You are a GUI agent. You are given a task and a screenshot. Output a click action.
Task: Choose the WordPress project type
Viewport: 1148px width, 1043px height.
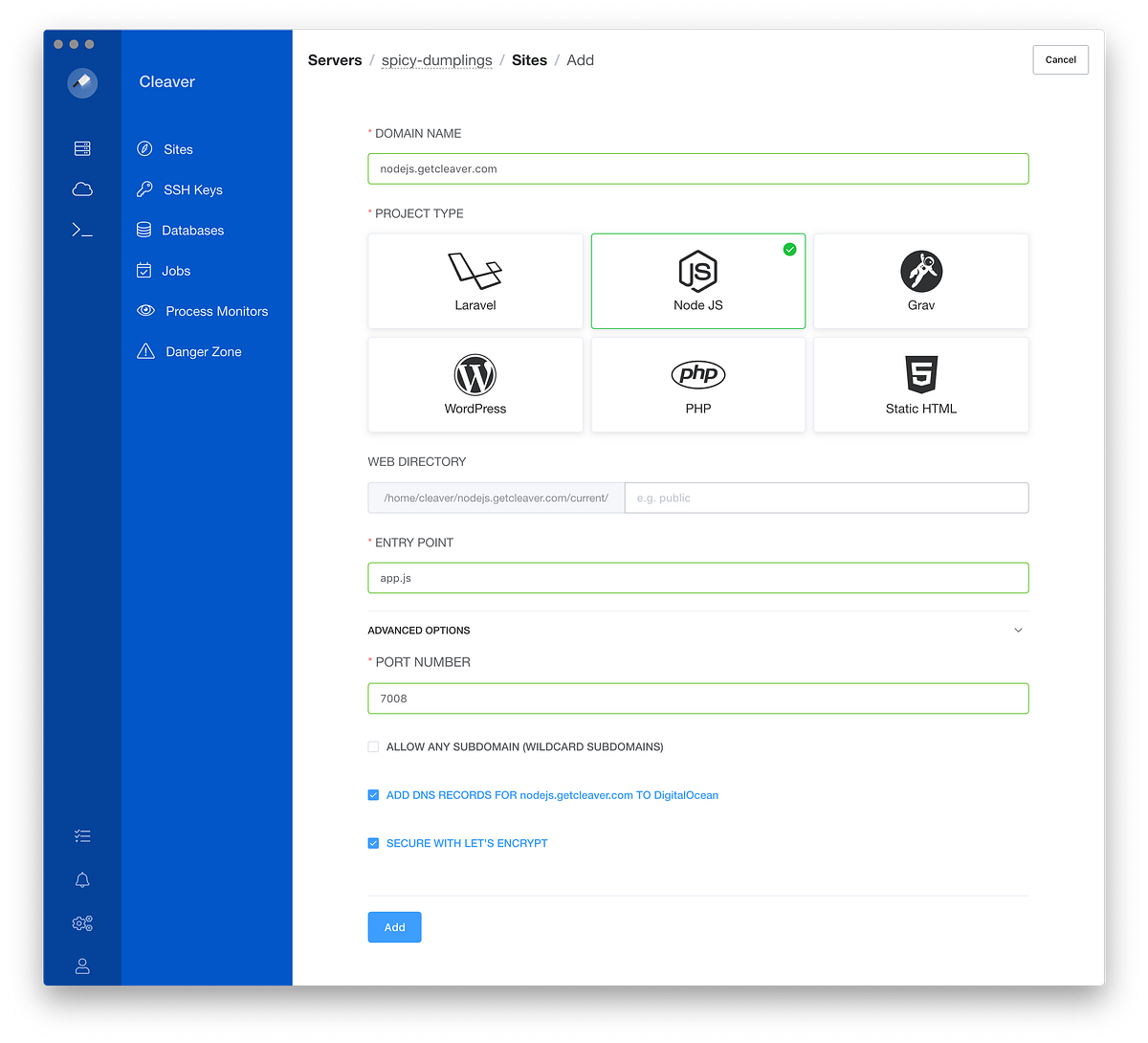coord(475,384)
